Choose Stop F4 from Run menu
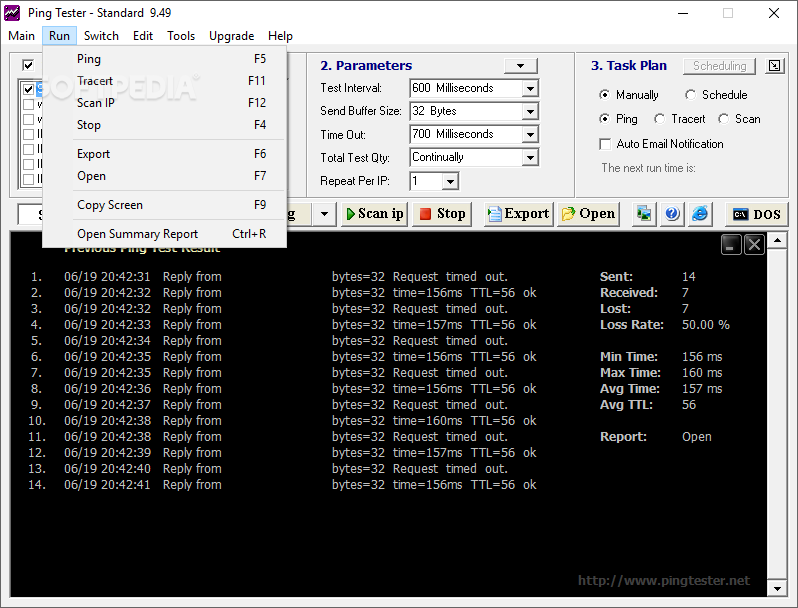 [165, 125]
